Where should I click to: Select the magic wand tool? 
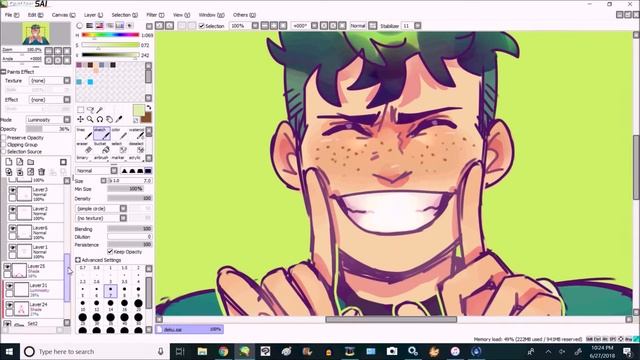tap(100, 109)
